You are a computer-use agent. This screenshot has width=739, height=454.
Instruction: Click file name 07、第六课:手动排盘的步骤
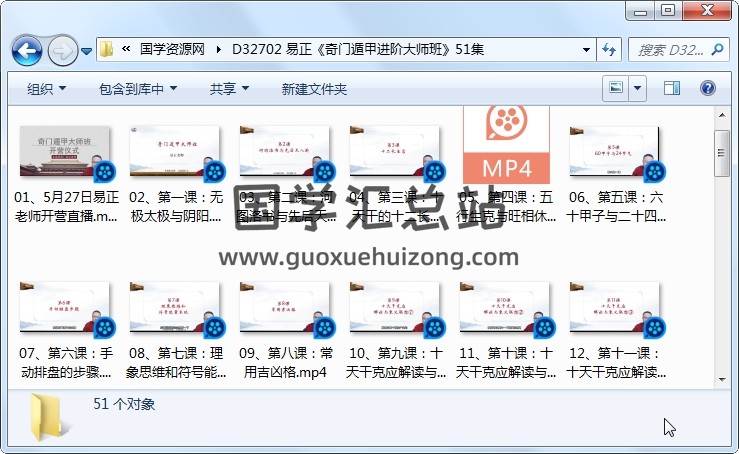coord(66,363)
